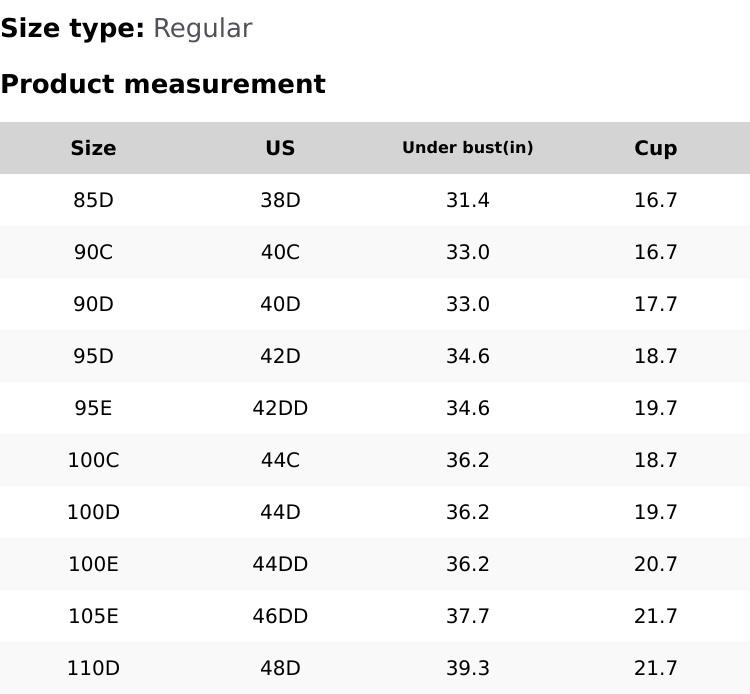This screenshot has height=694, width=750.
Task: Click the 20.7 cup value
Action: point(655,564)
